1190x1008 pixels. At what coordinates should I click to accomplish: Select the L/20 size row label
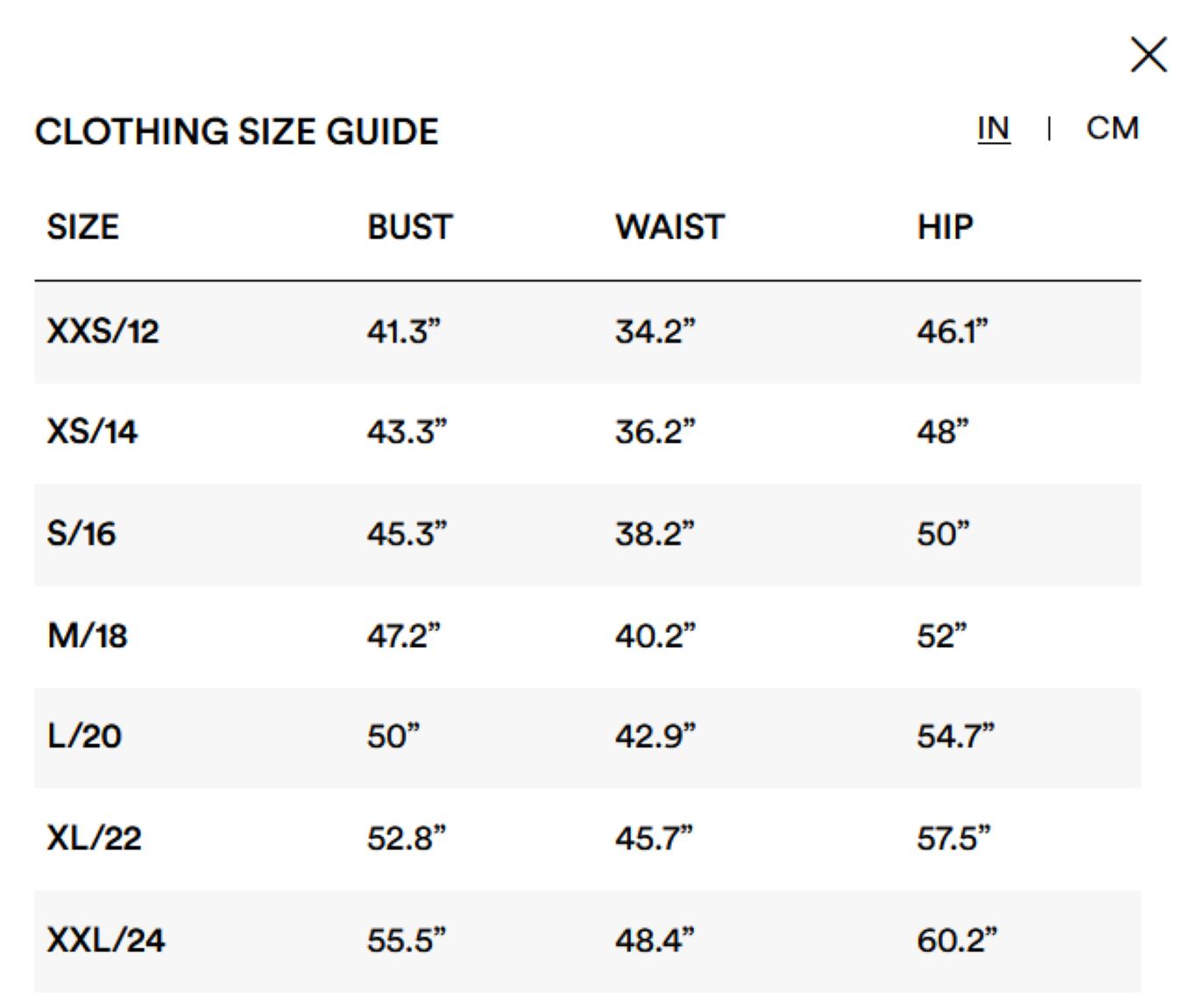[84, 735]
